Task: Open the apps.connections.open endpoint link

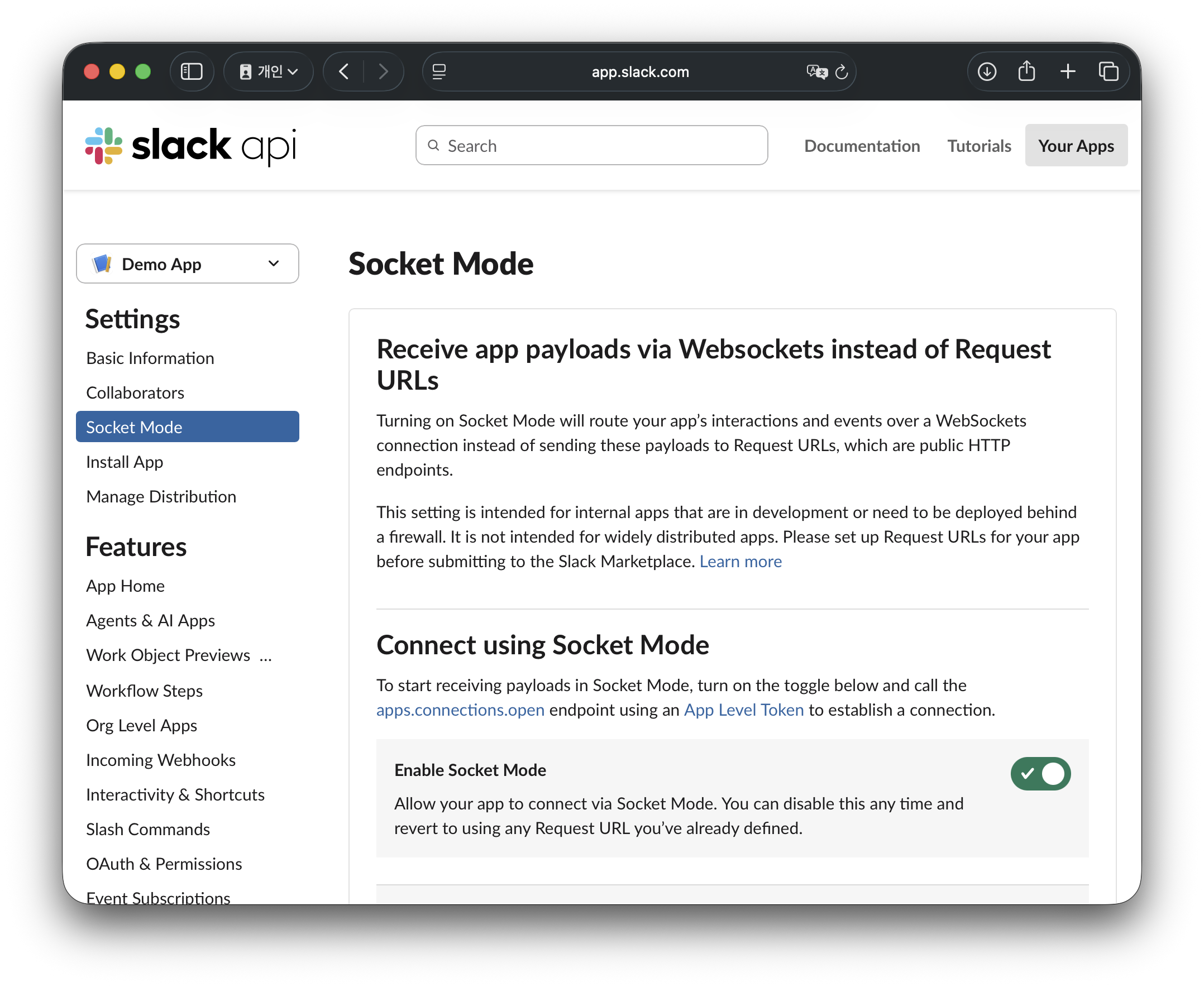Action: click(x=461, y=710)
